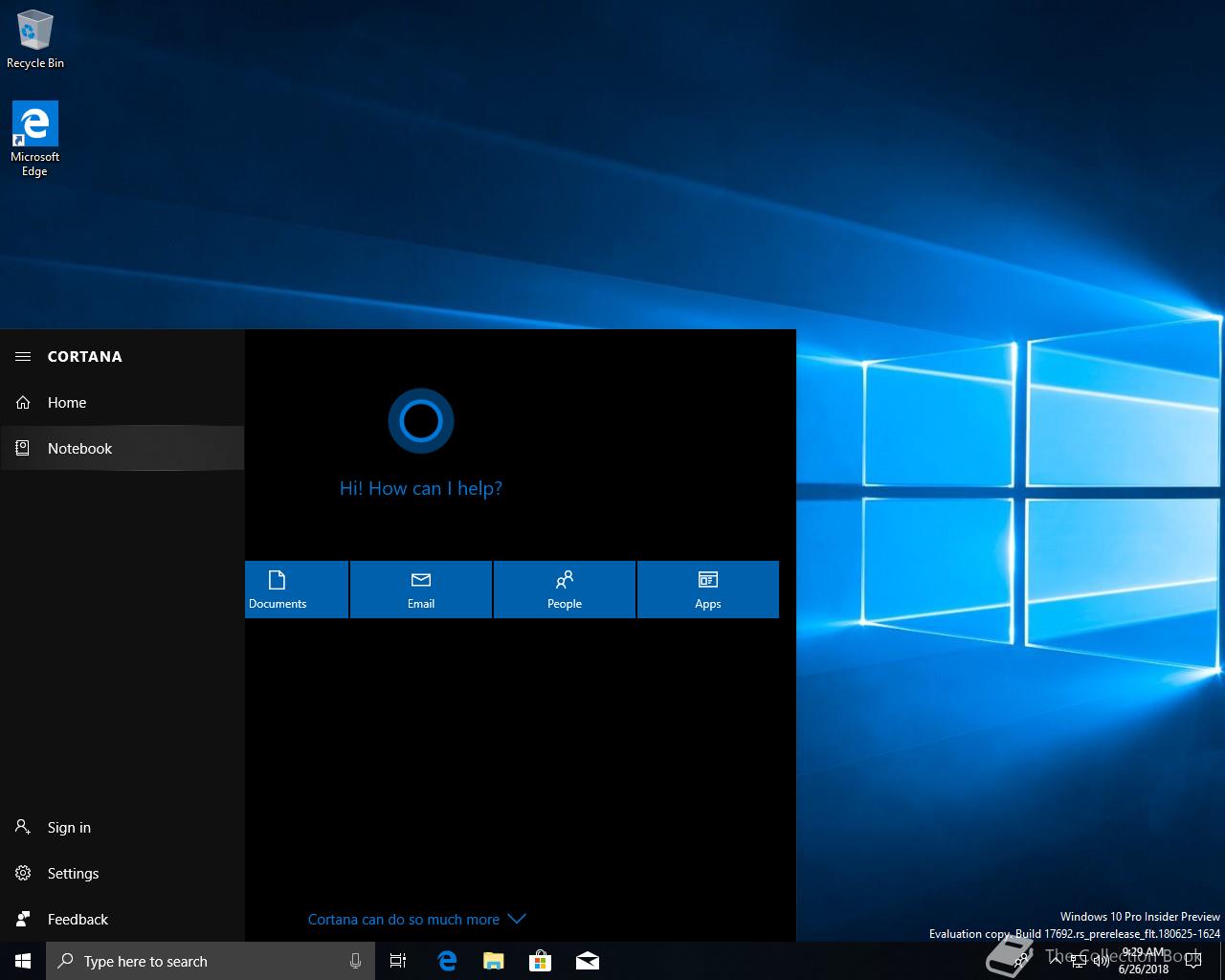Click the microphone icon in search box
This screenshot has height=980, width=1225.
355,961
